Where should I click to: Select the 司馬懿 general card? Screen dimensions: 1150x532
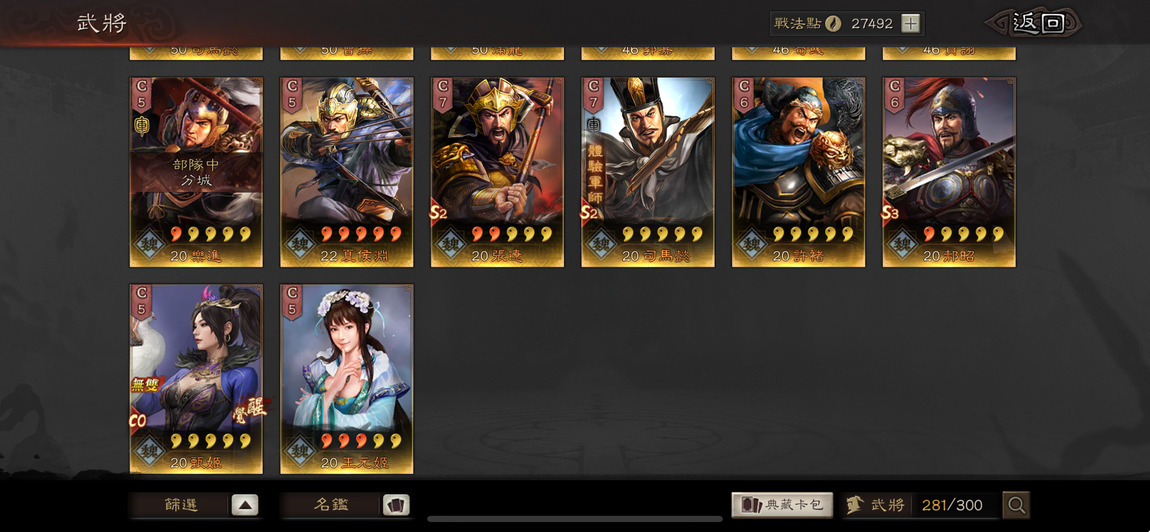(648, 172)
